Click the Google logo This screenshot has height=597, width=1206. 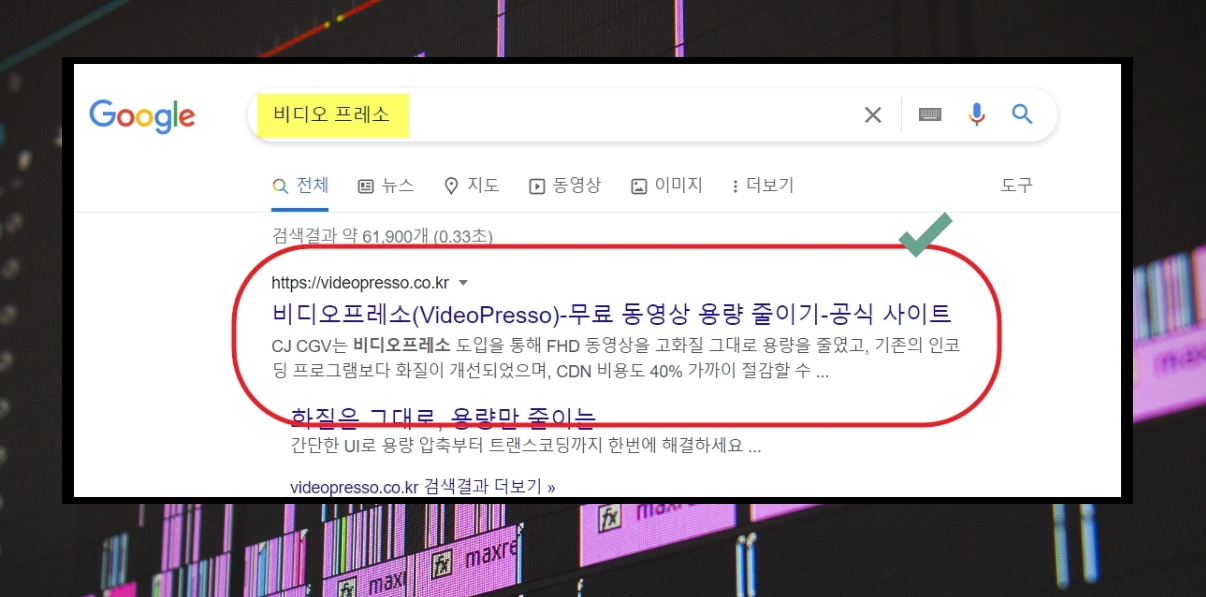coord(142,116)
